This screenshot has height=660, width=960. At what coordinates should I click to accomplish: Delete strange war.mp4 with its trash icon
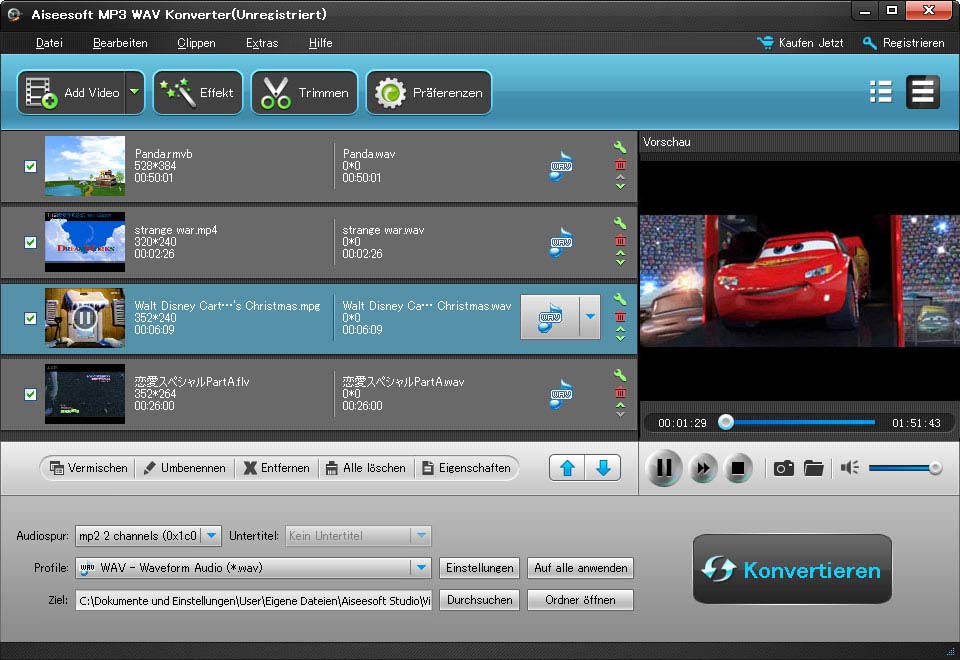tap(620, 240)
